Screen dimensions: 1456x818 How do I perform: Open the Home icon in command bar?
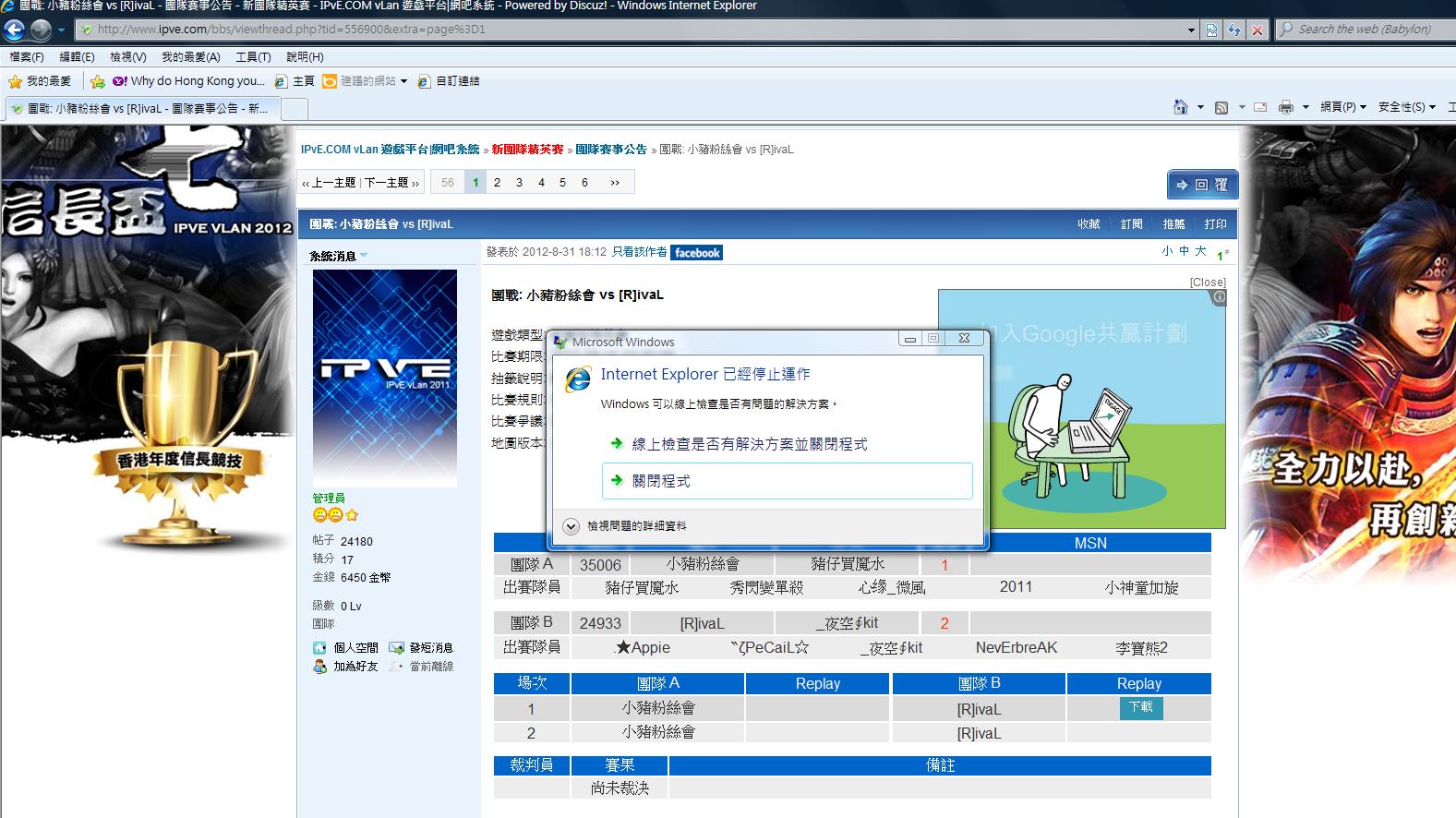[1180, 107]
